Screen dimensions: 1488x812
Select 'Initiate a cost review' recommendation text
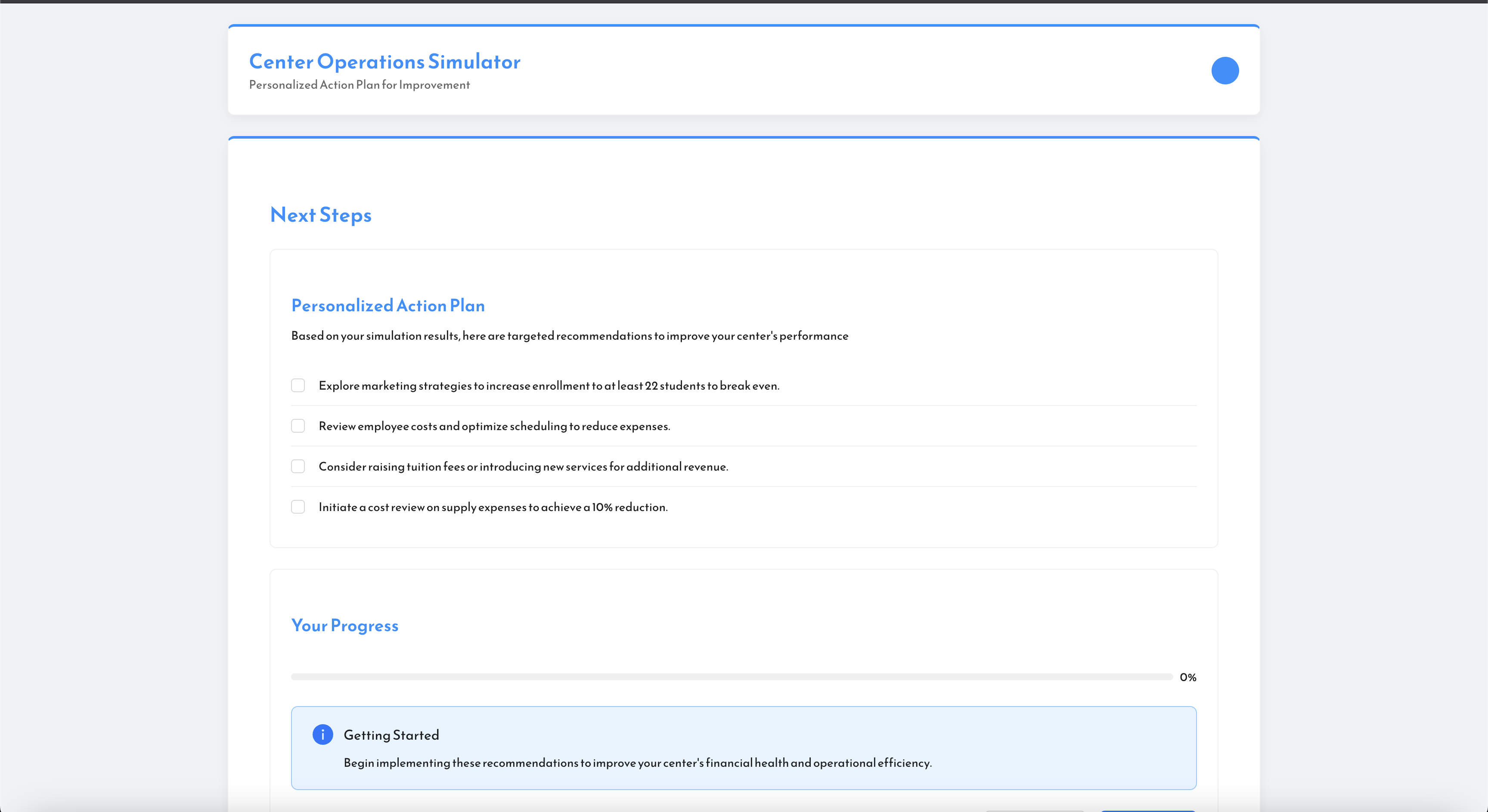493,507
